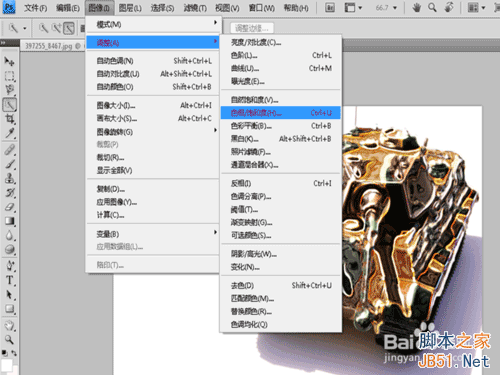Choose Add to Selection mode icon
This screenshot has height=375, width=500.
click(x=56, y=28)
